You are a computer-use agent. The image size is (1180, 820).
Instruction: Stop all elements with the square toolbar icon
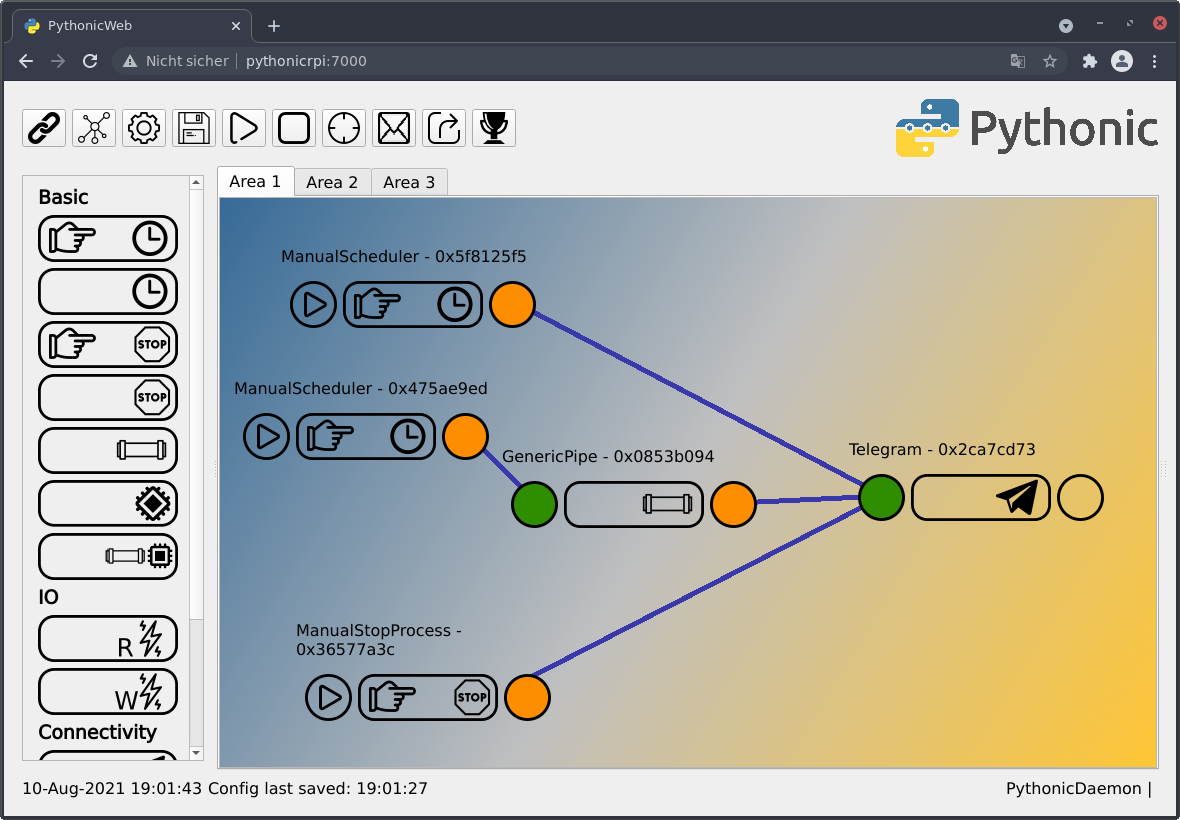pyautogui.click(x=293, y=128)
